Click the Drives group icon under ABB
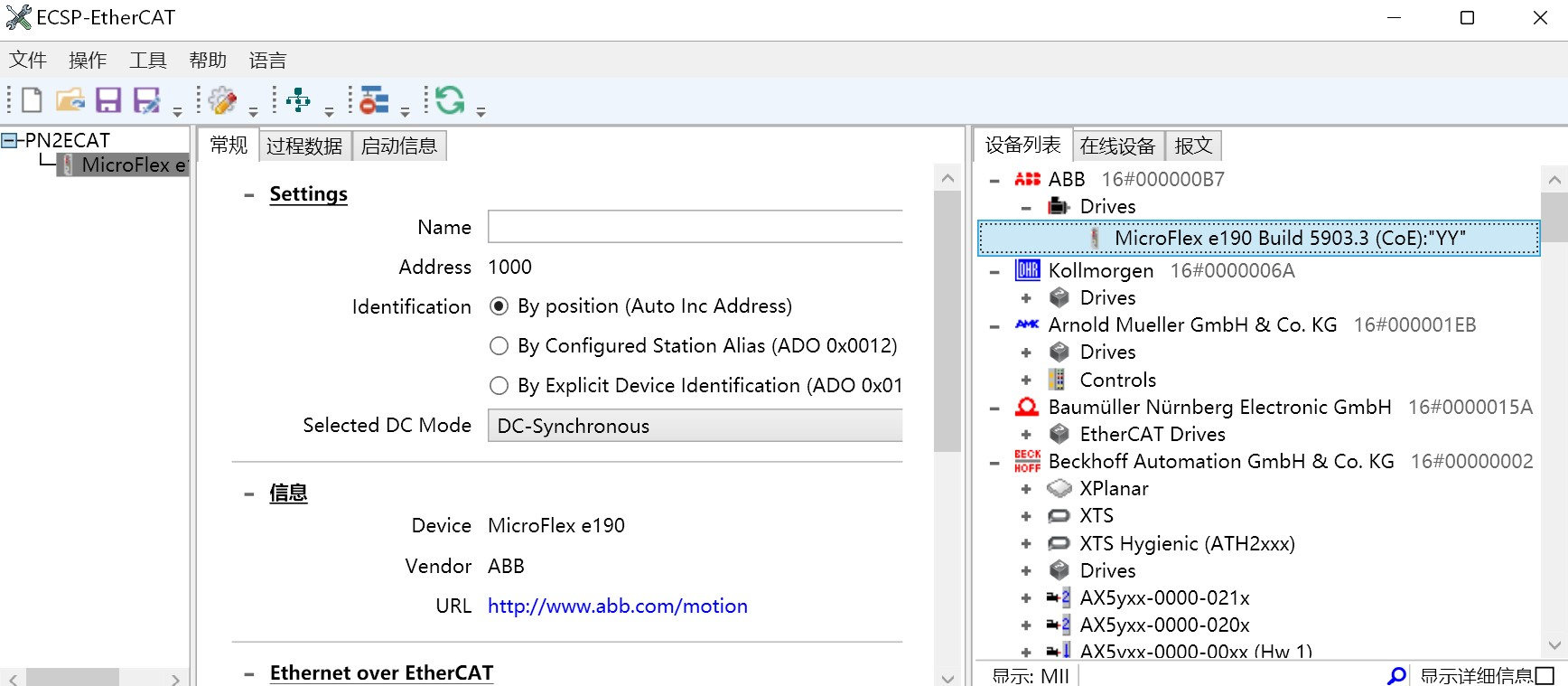Image resolution: width=1568 pixels, height=686 pixels. [1059, 206]
